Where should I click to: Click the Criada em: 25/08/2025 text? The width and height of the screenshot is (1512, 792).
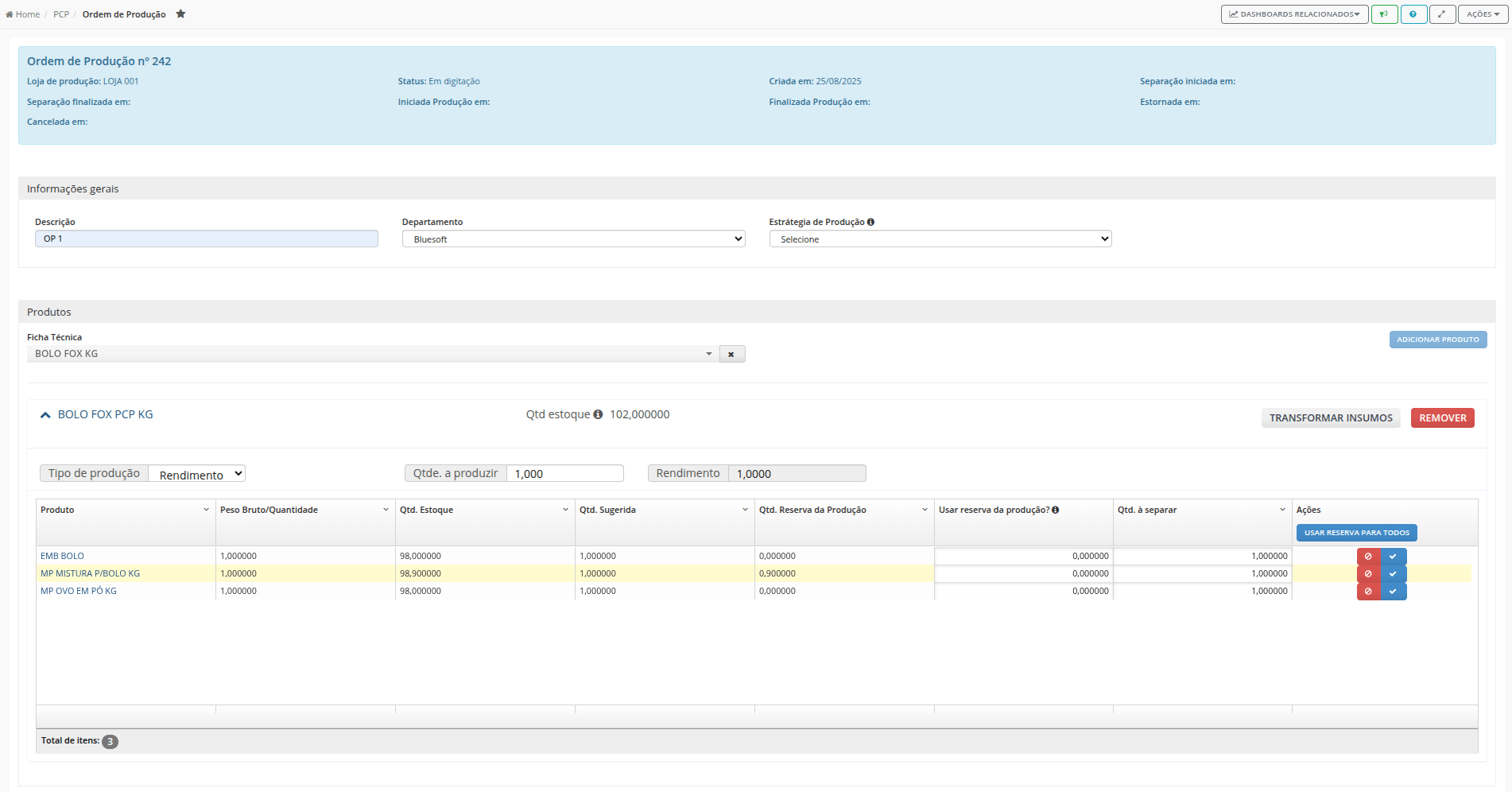click(x=815, y=82)
